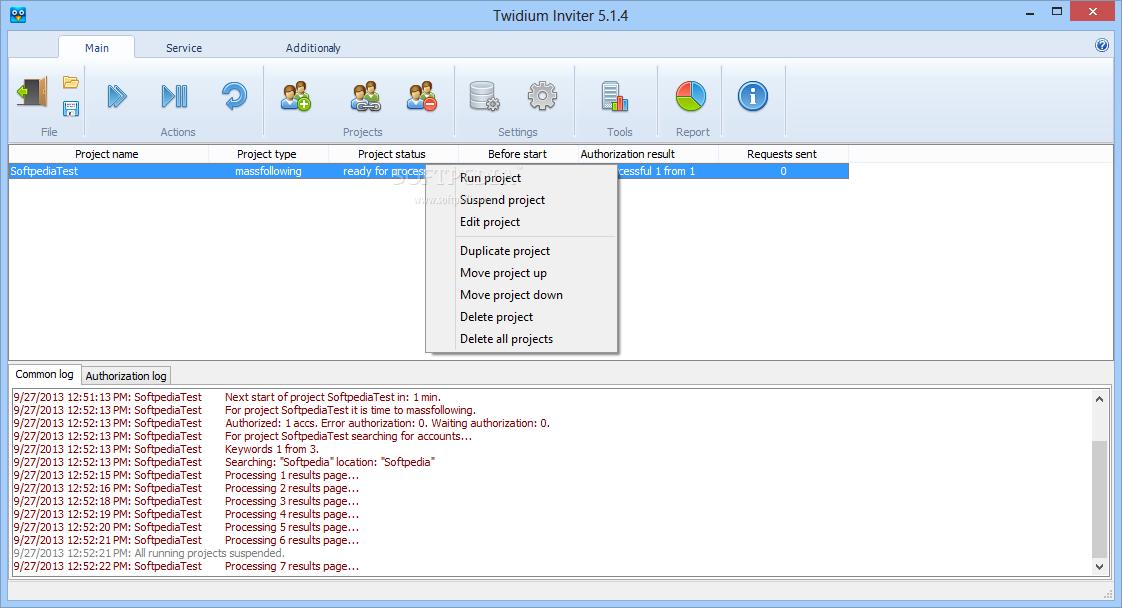The width and height of the screenshot is (1122, 608).
Task: Switch to the Main ribbon tab
Action: point(97,48)
